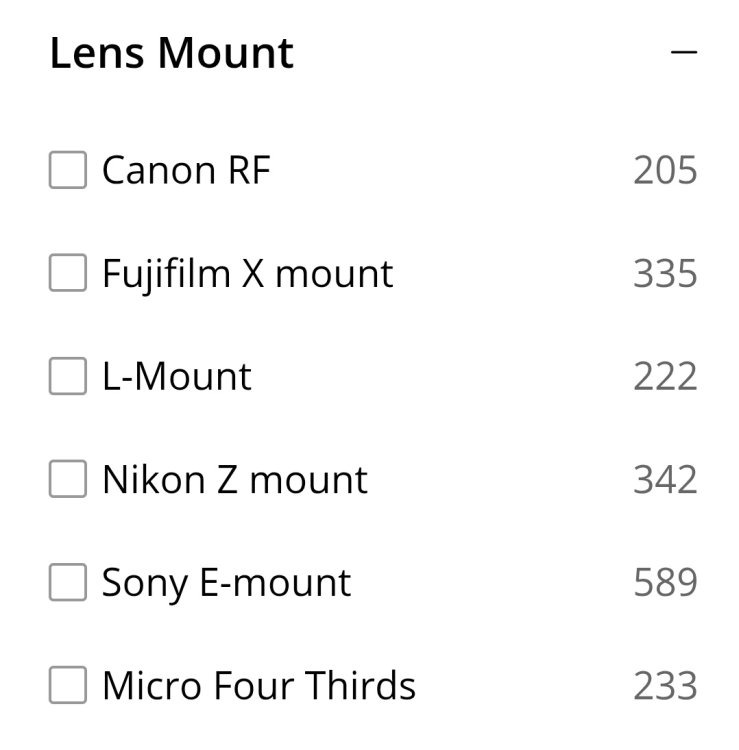Select the Sony E-mount label text
Screen dimensions: 739x750
click(226, 583)
